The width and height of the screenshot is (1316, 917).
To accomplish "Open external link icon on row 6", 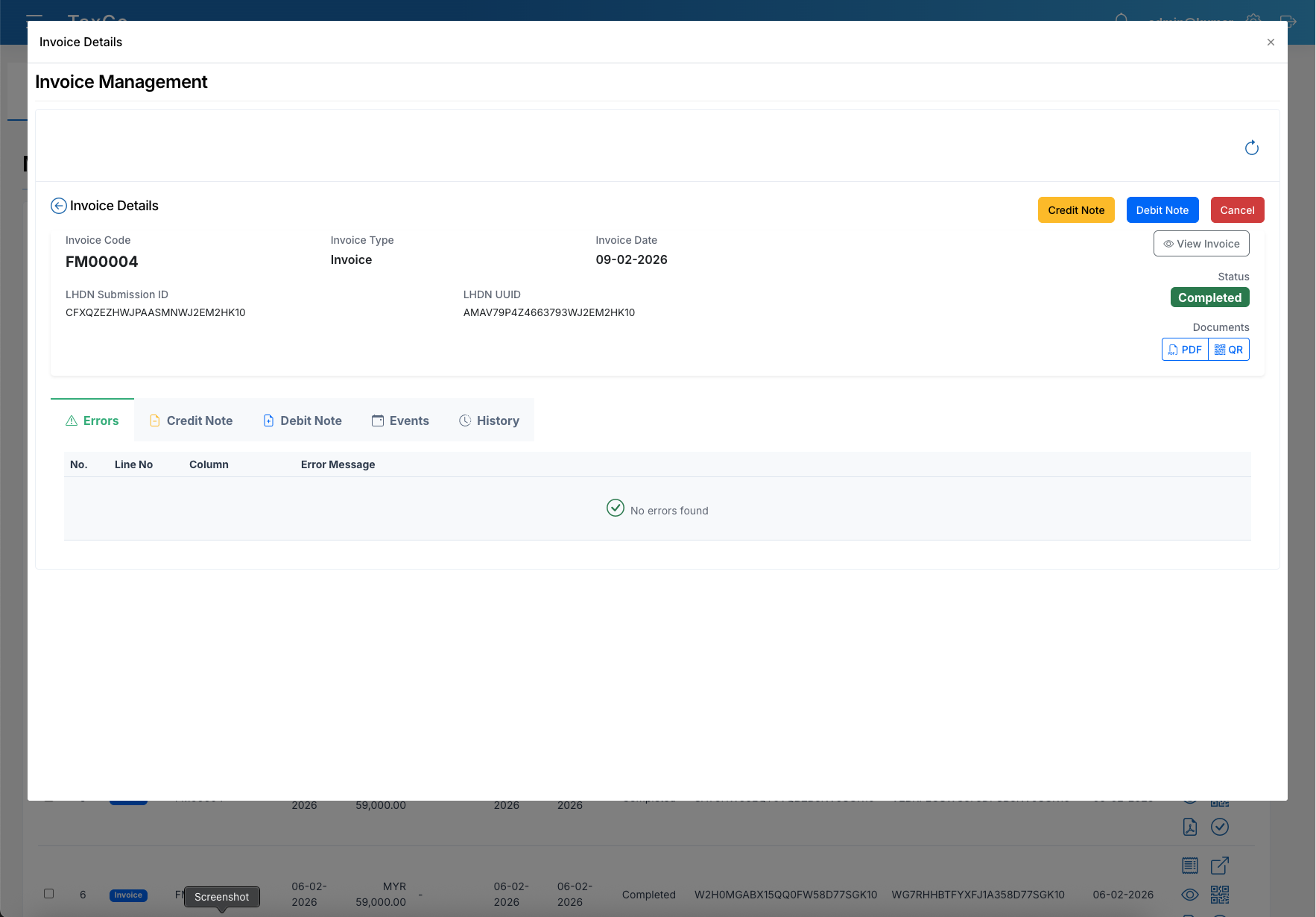I will point(1221,866).
